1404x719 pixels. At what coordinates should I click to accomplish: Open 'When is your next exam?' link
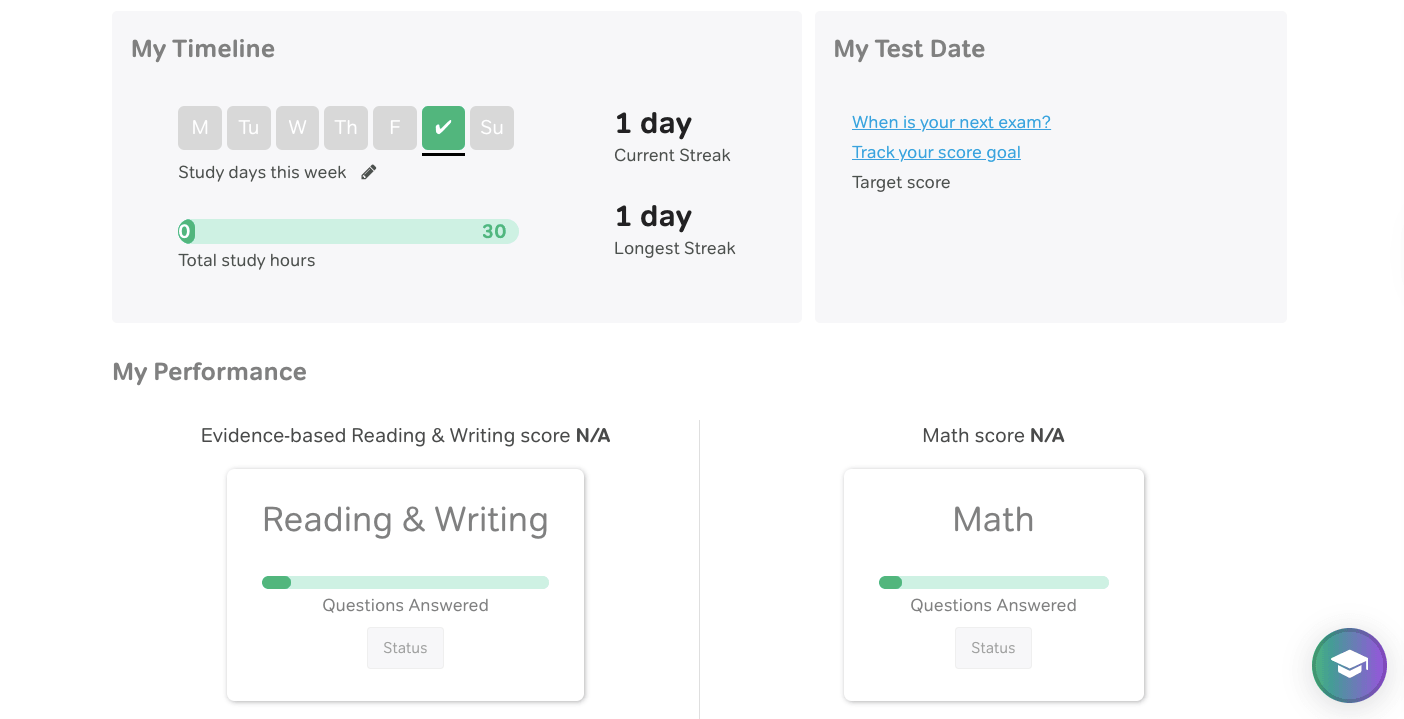point(951,122)
